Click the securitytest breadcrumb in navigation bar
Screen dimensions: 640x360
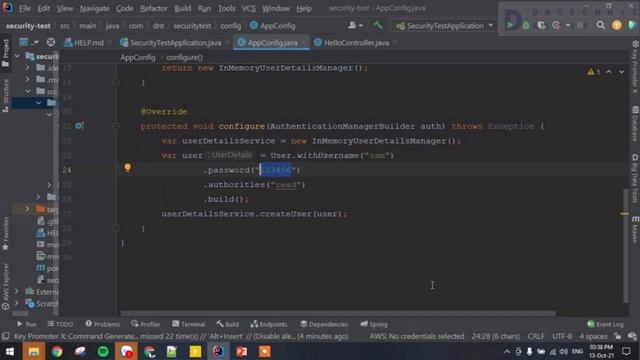192,26
